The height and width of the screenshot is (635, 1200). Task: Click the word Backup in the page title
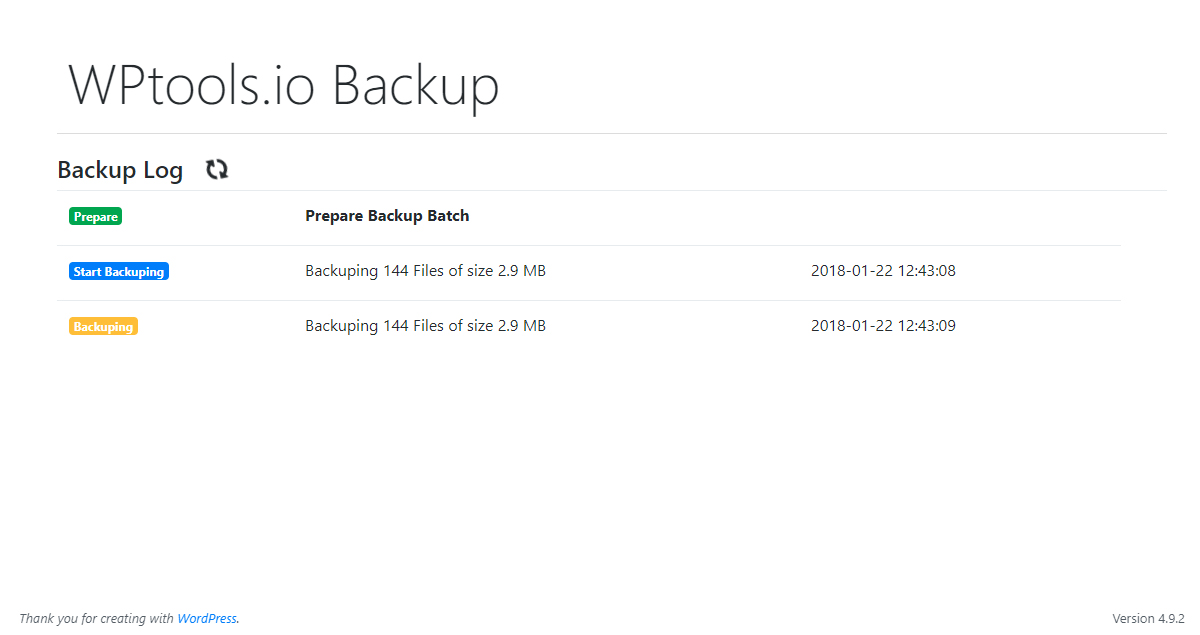[x=415, y=85]
